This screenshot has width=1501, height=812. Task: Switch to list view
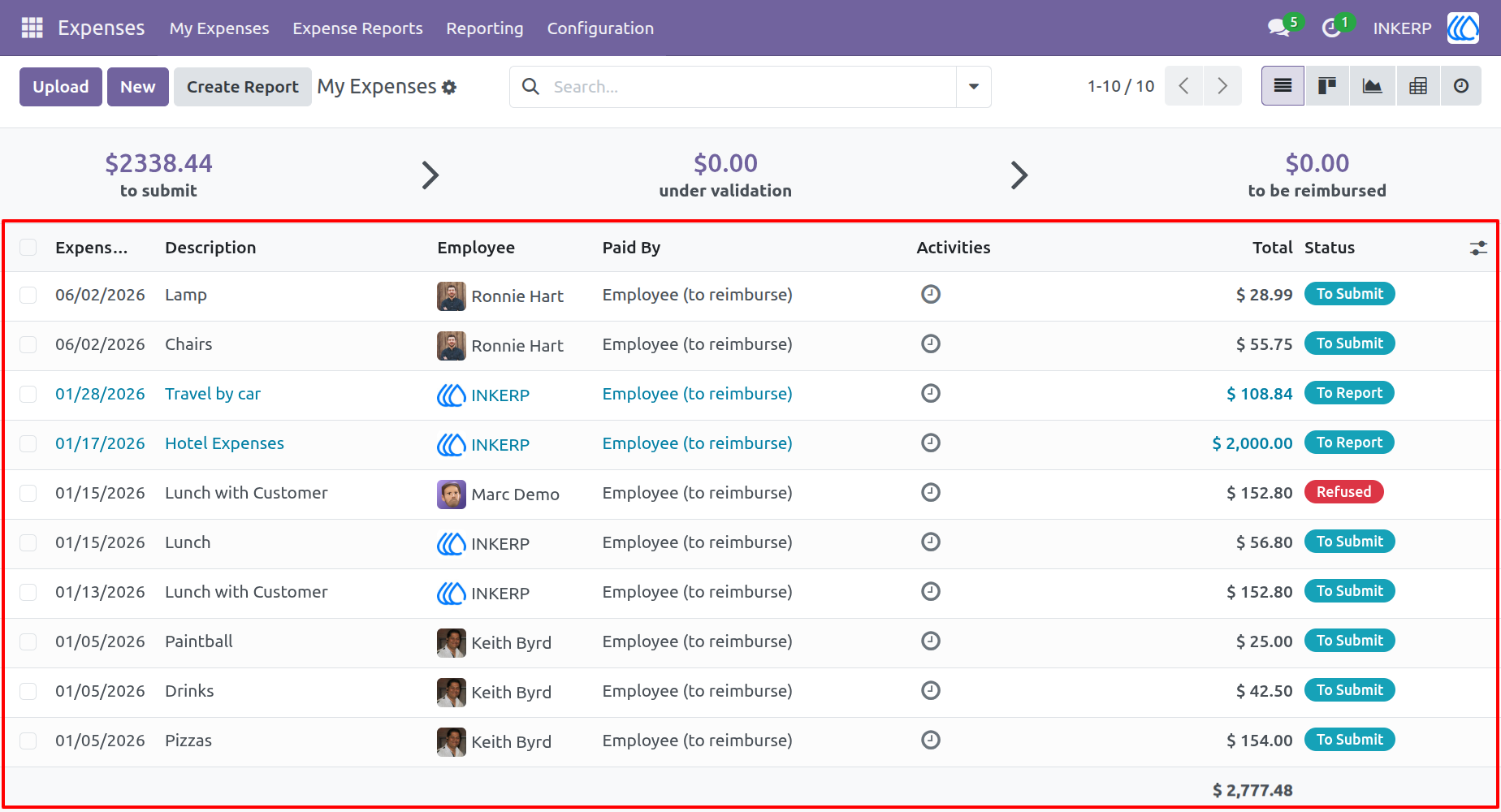1283,86
